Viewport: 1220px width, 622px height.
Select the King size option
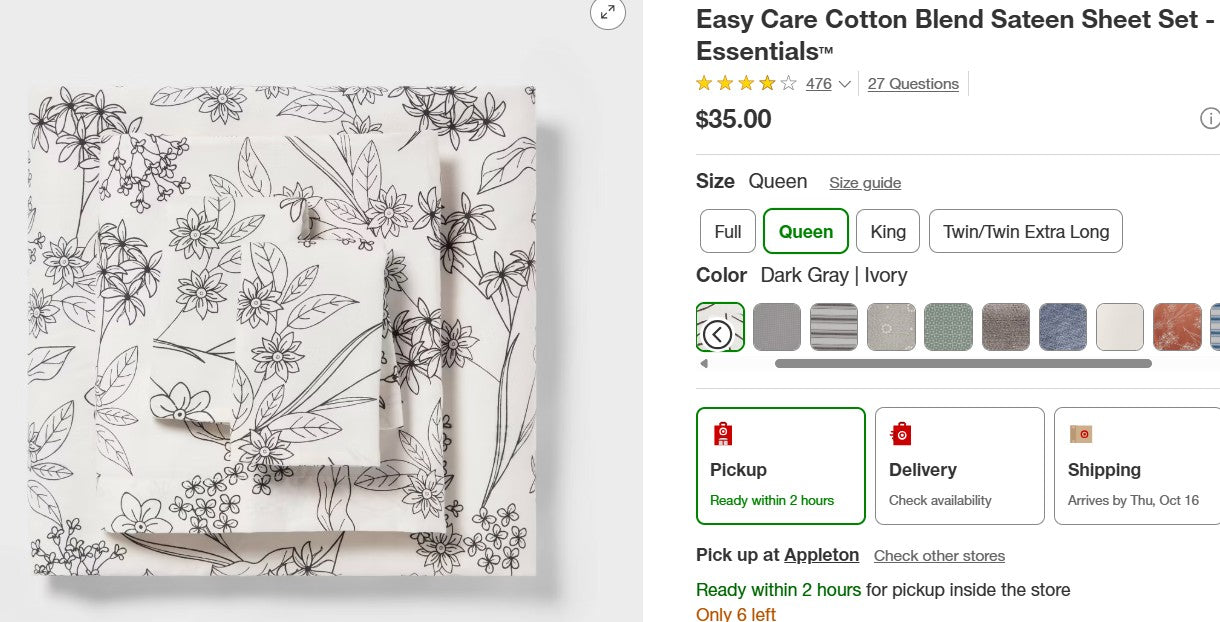[x=887, y=232]
